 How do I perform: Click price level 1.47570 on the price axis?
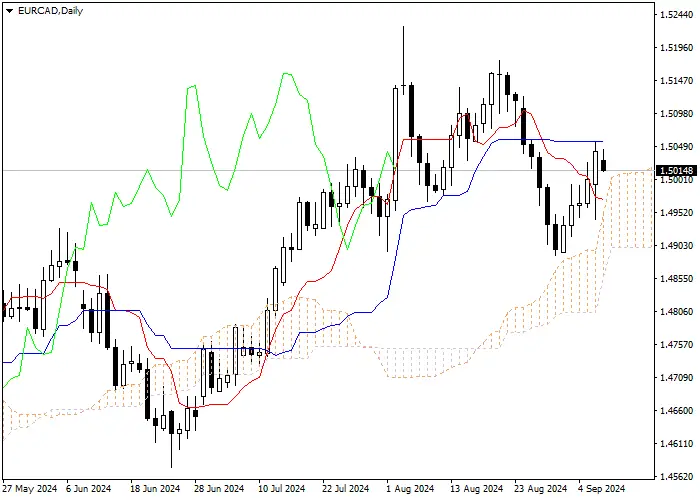(x=677, y=345)
